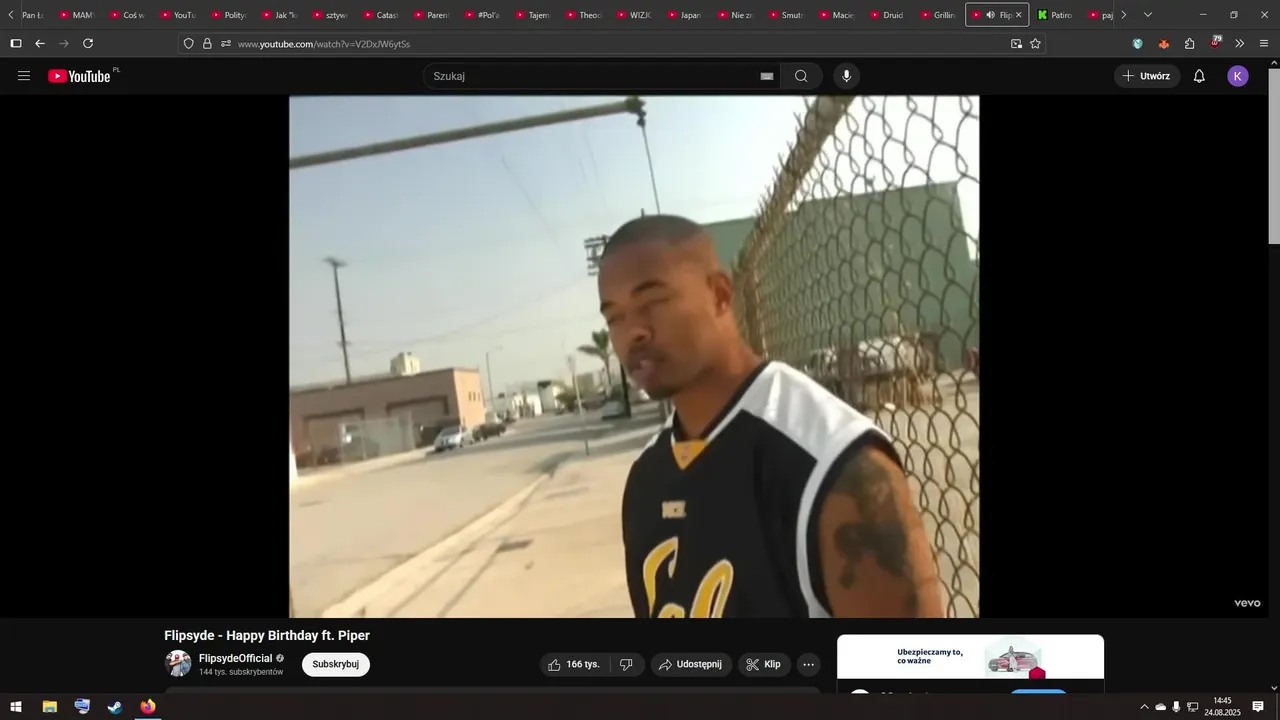Click the video player area to pause
This screenshot has height=720, width=1280.
click(x=634, y=356)
